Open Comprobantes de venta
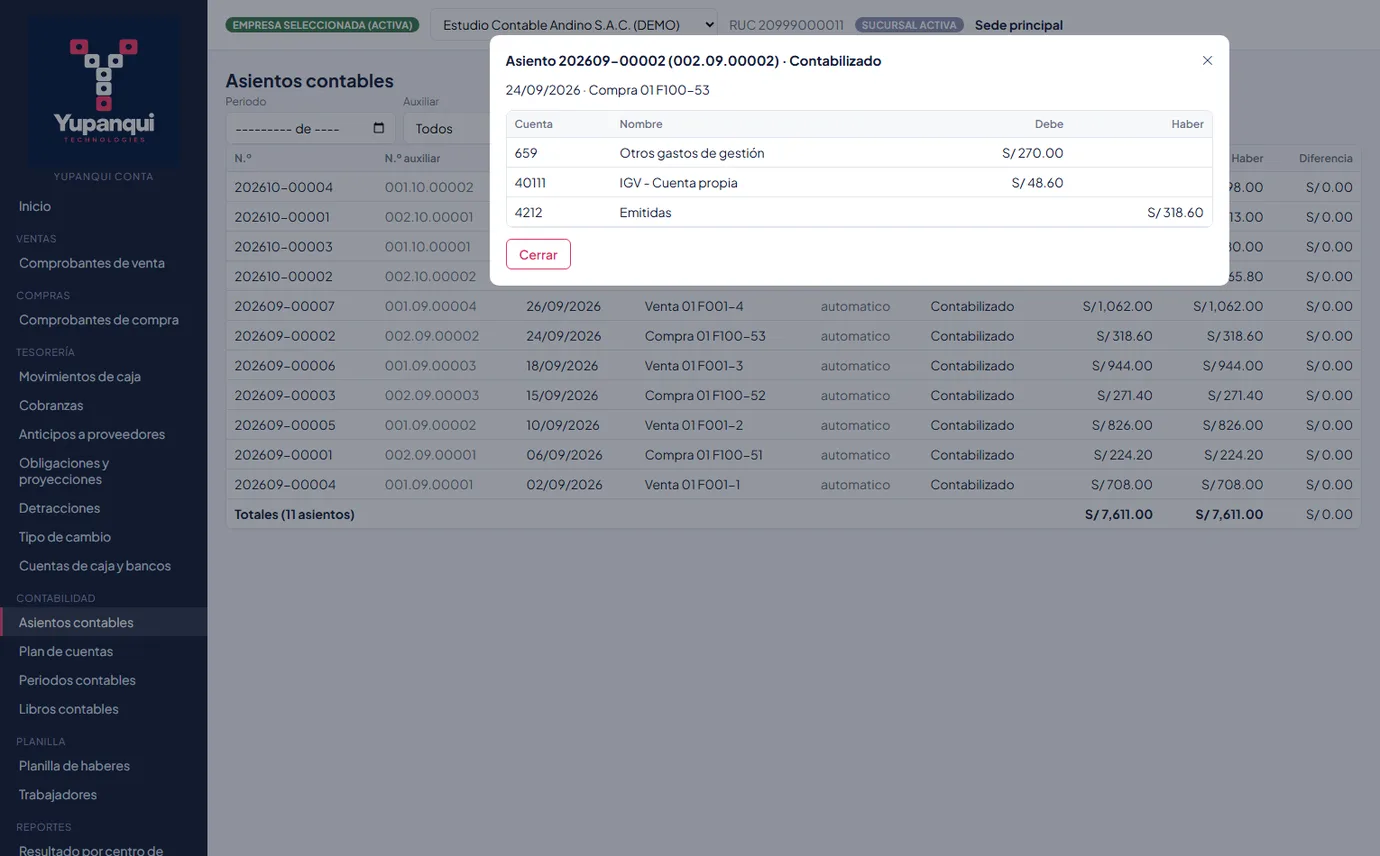1380x856 pixels. tap(92, 263)
